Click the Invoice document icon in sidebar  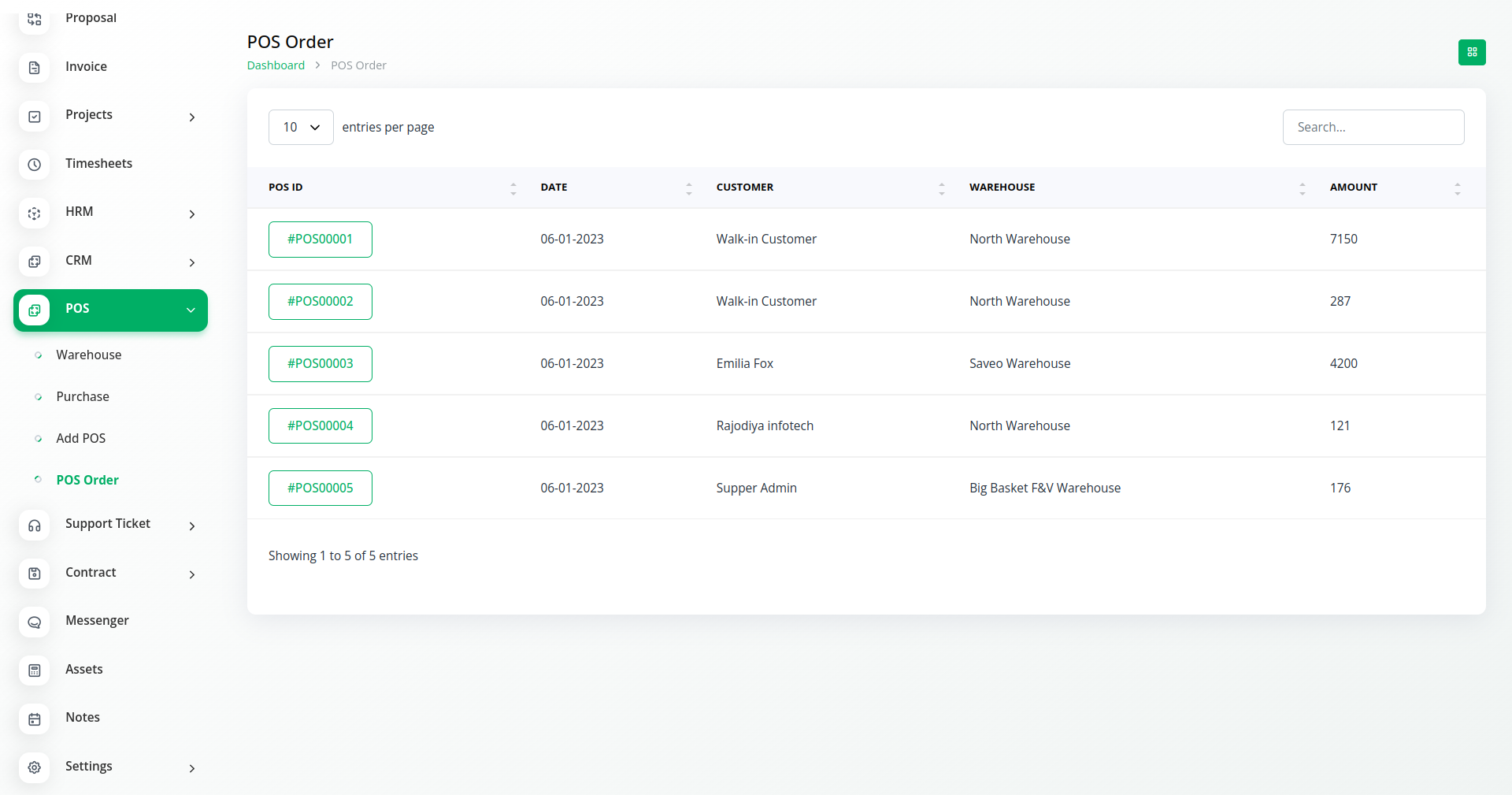pos(35,68)
